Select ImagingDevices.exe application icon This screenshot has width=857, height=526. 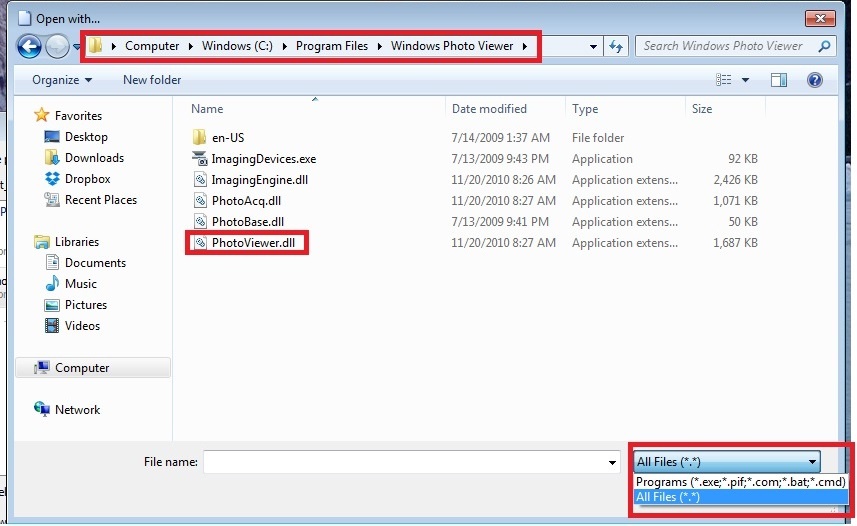[x=199, y=159]
